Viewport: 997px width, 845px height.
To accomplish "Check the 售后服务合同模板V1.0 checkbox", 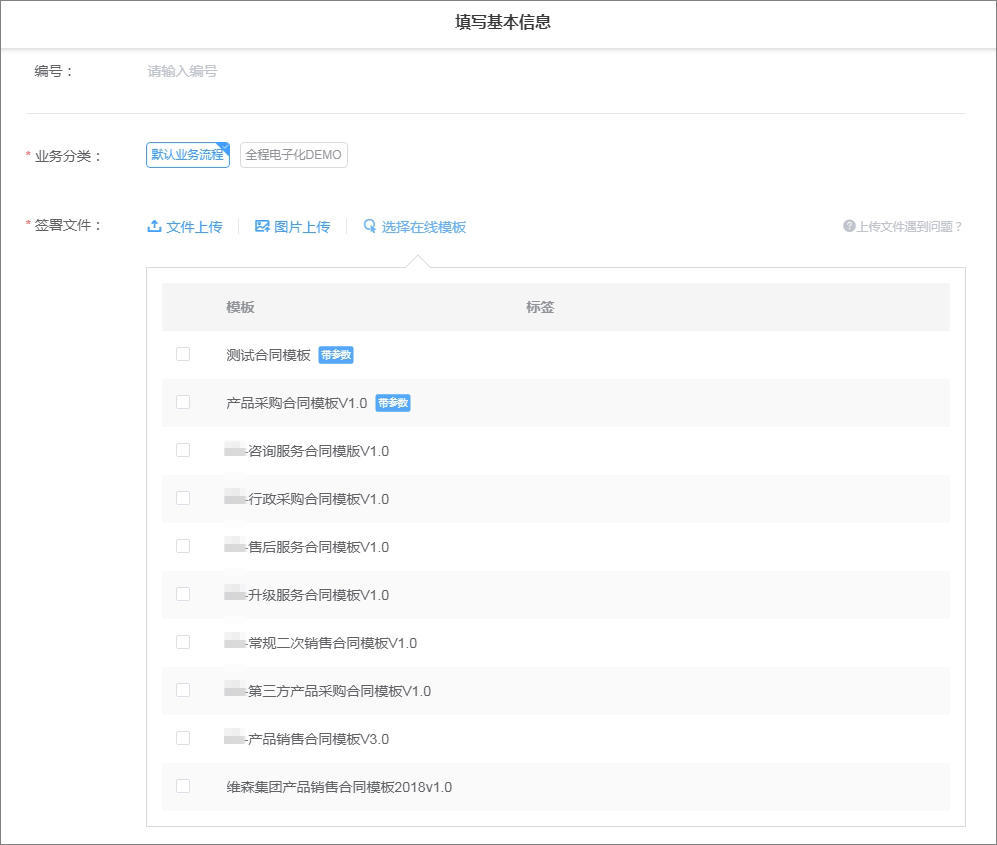I will tap(183, 546).
